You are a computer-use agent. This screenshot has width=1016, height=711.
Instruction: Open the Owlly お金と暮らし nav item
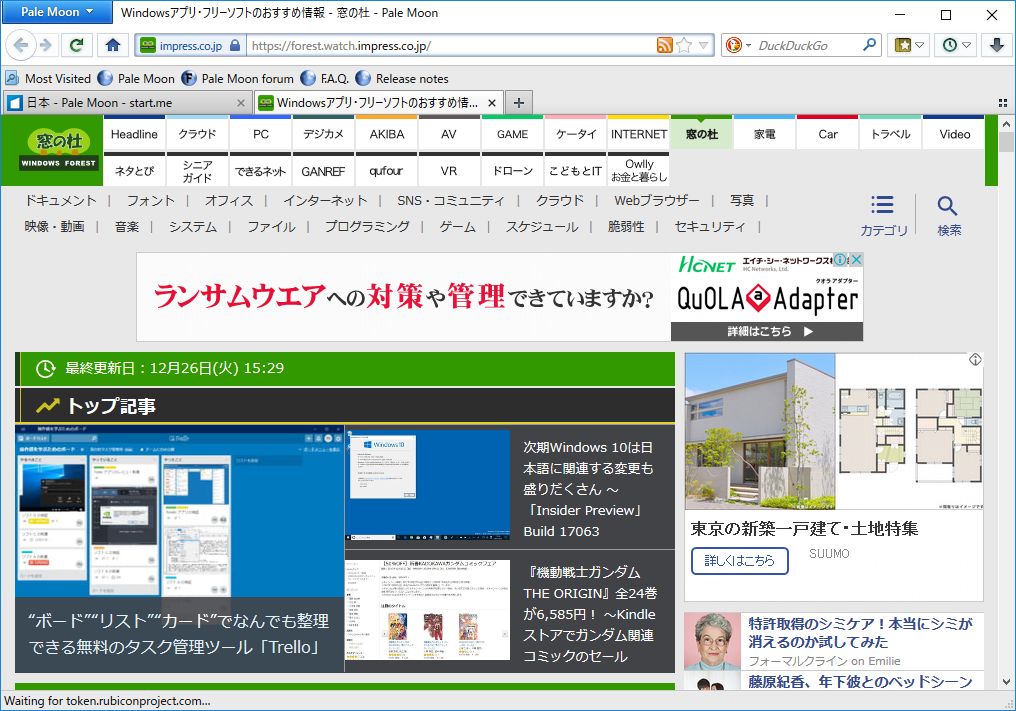[x=639, y=170]
